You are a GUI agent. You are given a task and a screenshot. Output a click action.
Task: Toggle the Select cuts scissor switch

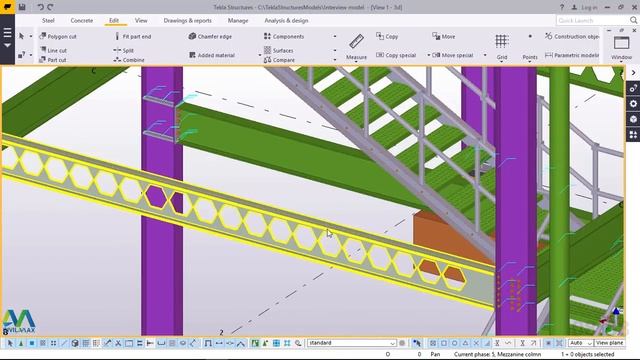(x=118, y=343)
